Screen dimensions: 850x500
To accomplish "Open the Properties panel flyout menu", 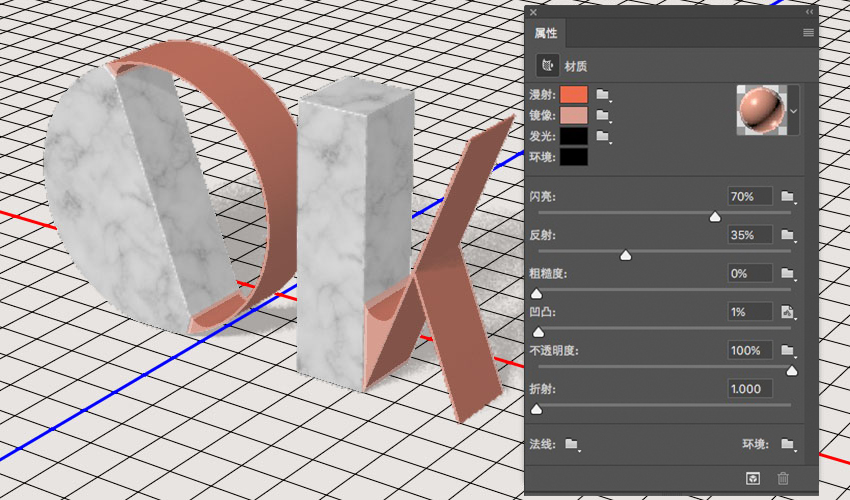I will point(808,33).
